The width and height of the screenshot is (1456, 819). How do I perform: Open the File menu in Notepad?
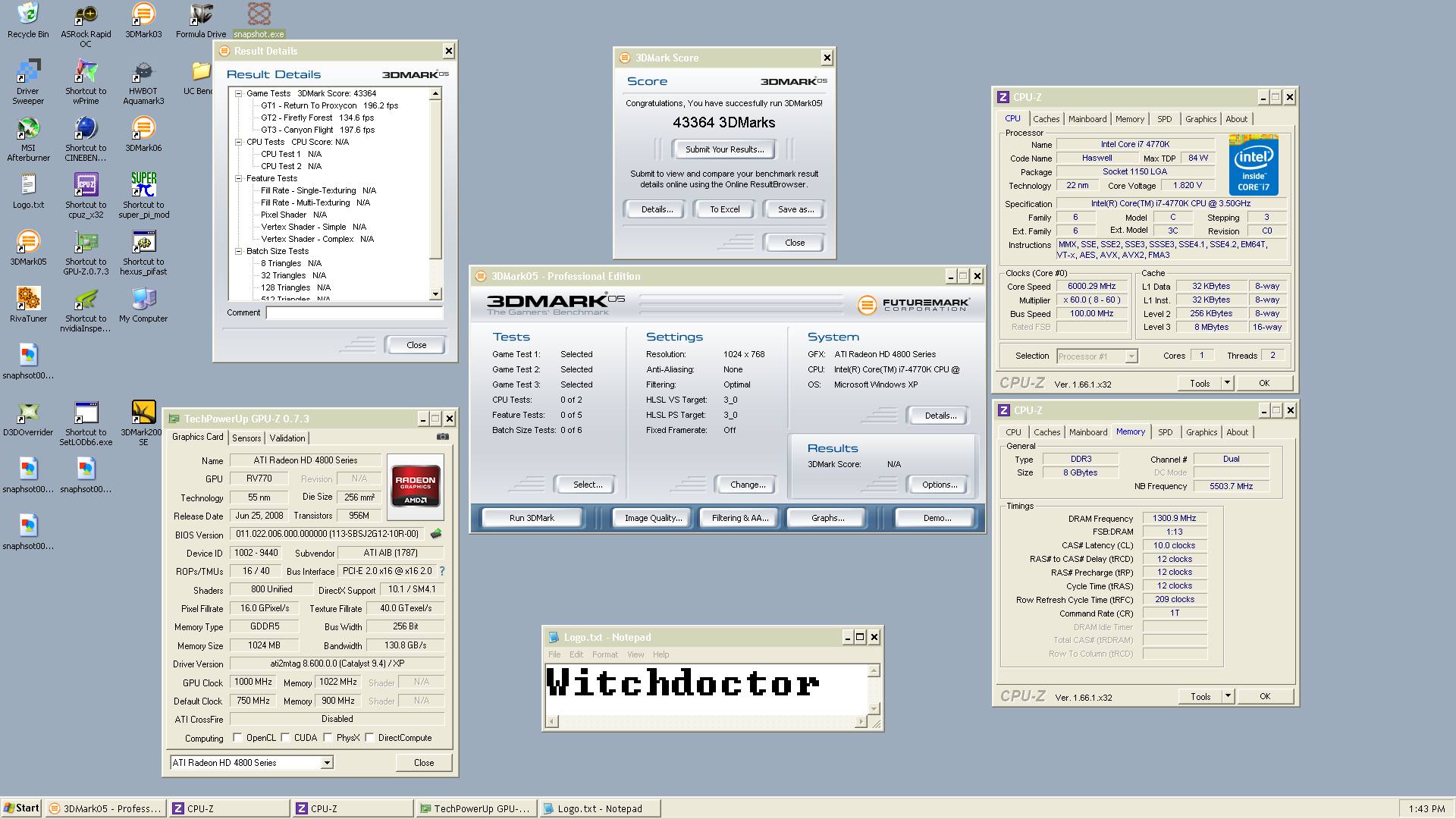[x=554, y=654]
